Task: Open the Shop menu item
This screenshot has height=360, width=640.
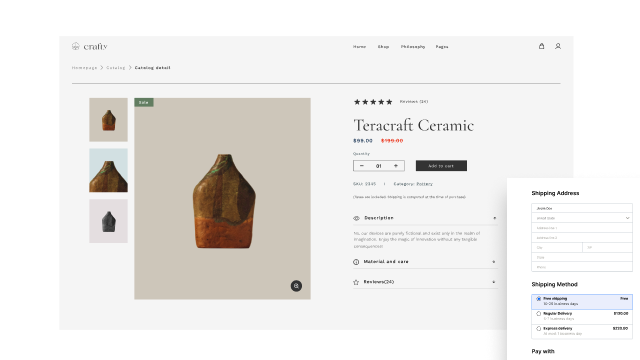Action: click(383, 47)
